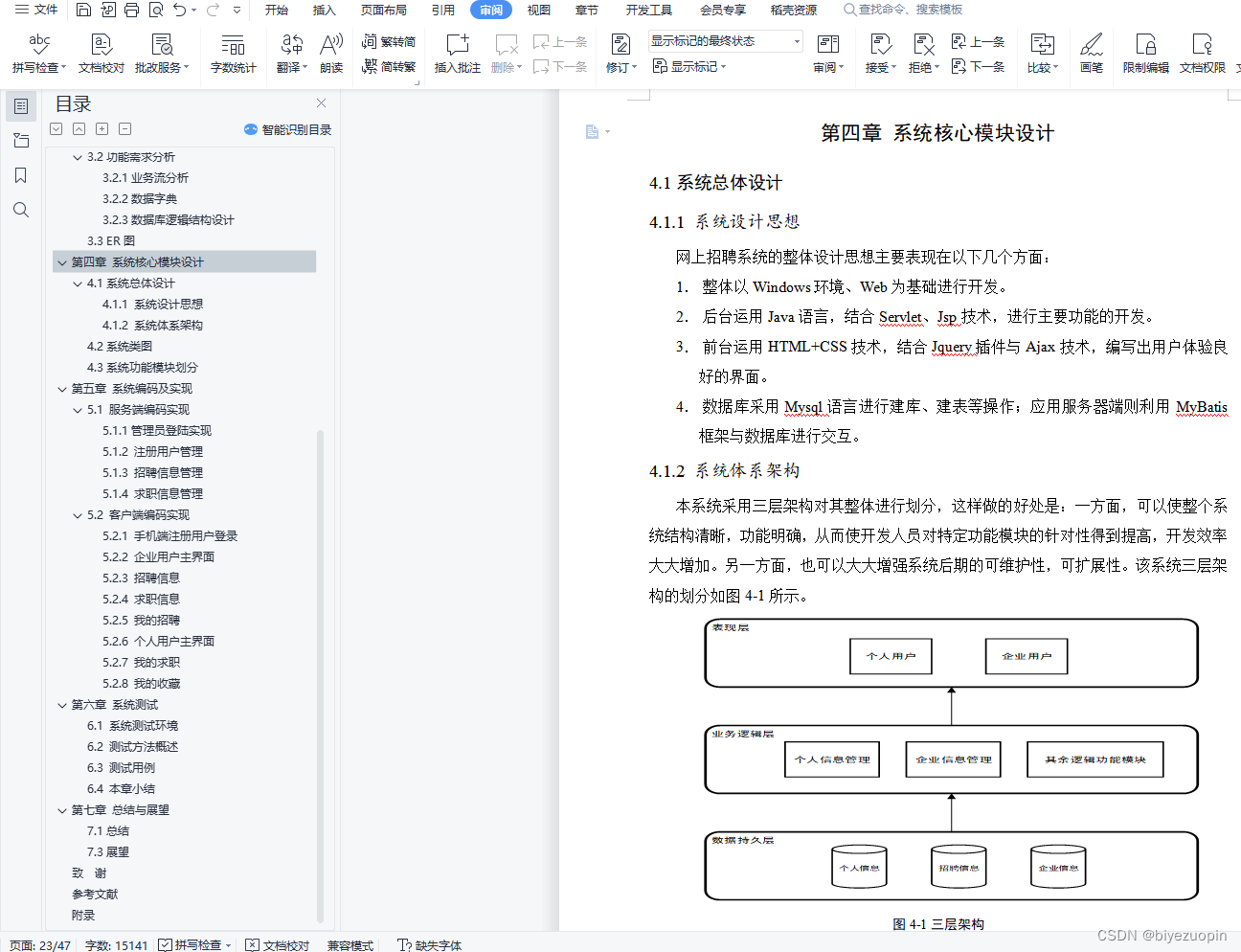
Task: Toggle the select-all checkbox in 目录 panel
Action: [56, 128]
